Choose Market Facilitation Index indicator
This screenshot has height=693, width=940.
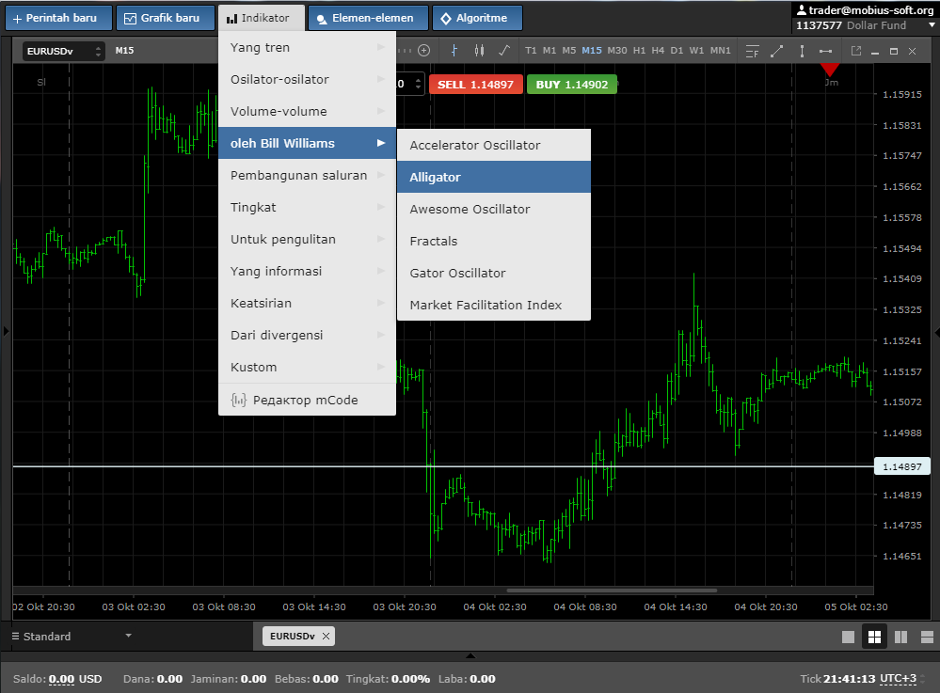tap(494, 305)
